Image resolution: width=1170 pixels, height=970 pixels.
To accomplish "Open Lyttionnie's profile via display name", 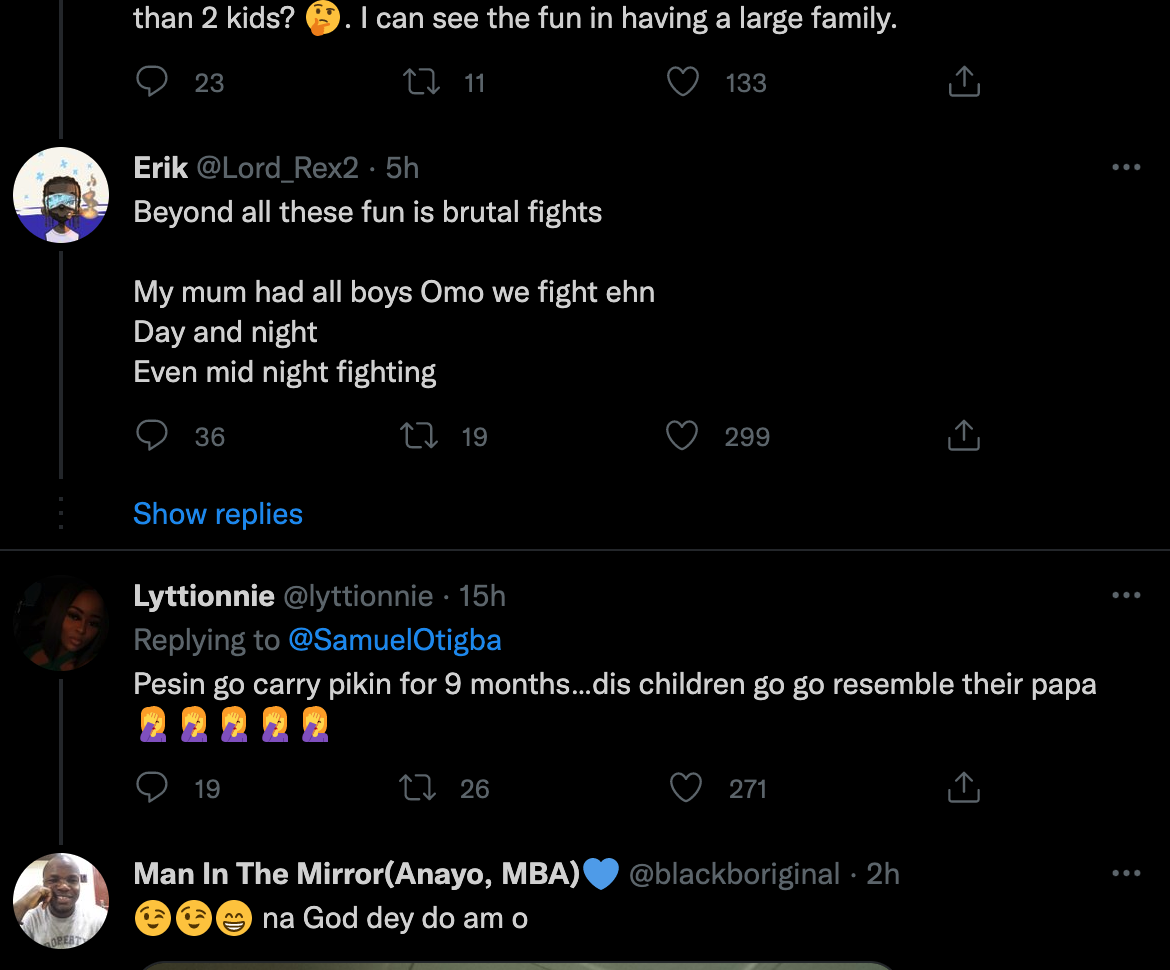I will pos(204,596).
